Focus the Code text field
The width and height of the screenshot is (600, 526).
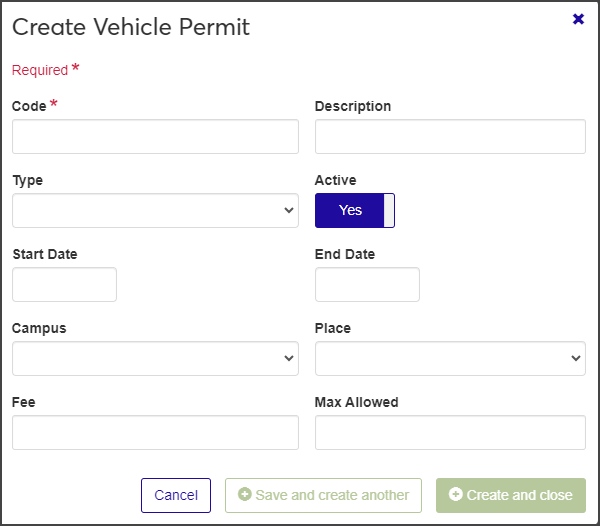155,136
